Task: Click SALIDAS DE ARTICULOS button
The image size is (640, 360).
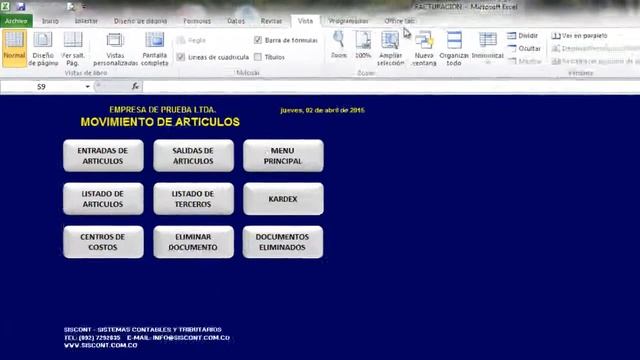Action: pyautogui.click(x=193, y=156)
